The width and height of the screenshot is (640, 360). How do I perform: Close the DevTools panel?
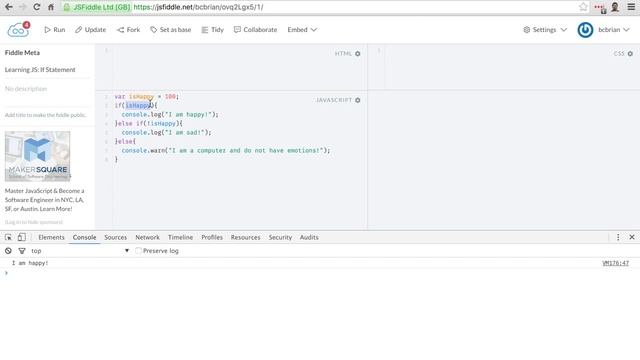[632, 237]
